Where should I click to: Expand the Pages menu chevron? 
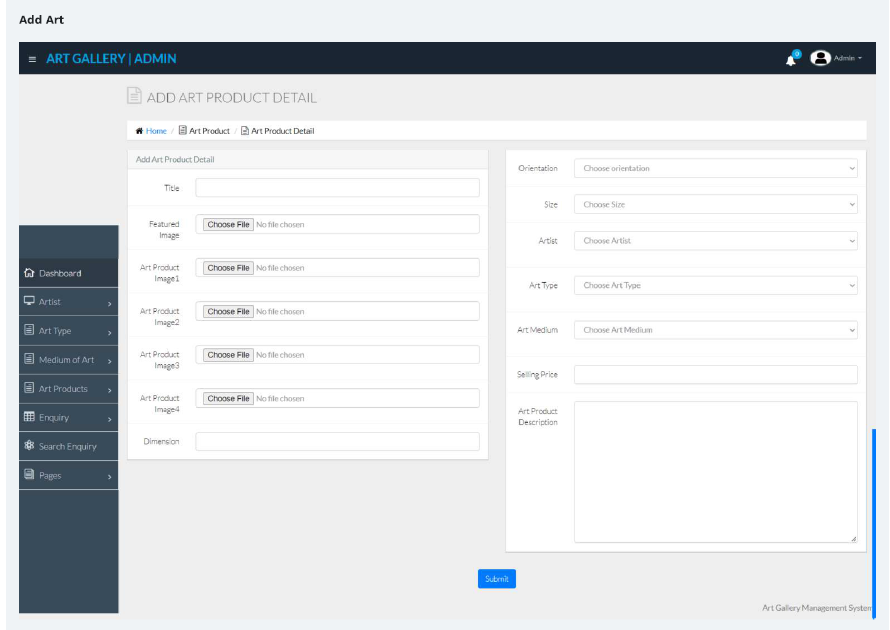pos(110,477)
